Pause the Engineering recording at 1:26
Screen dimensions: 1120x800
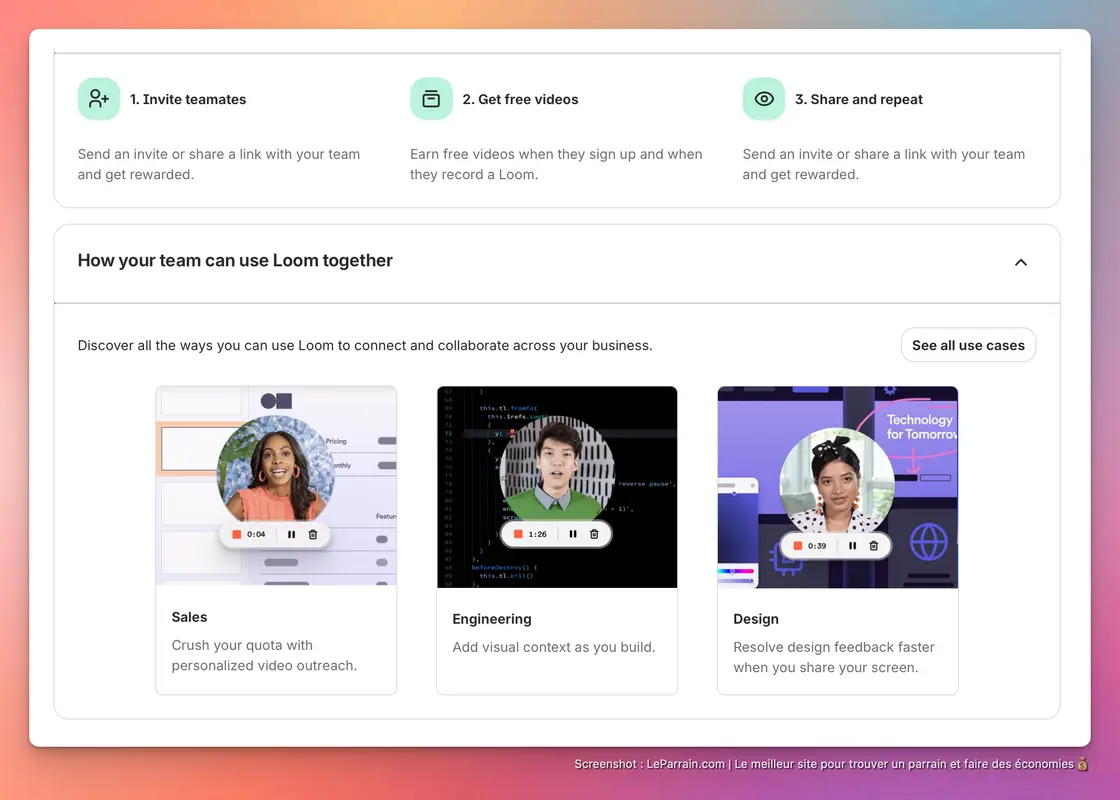click(x=573, y=534)
